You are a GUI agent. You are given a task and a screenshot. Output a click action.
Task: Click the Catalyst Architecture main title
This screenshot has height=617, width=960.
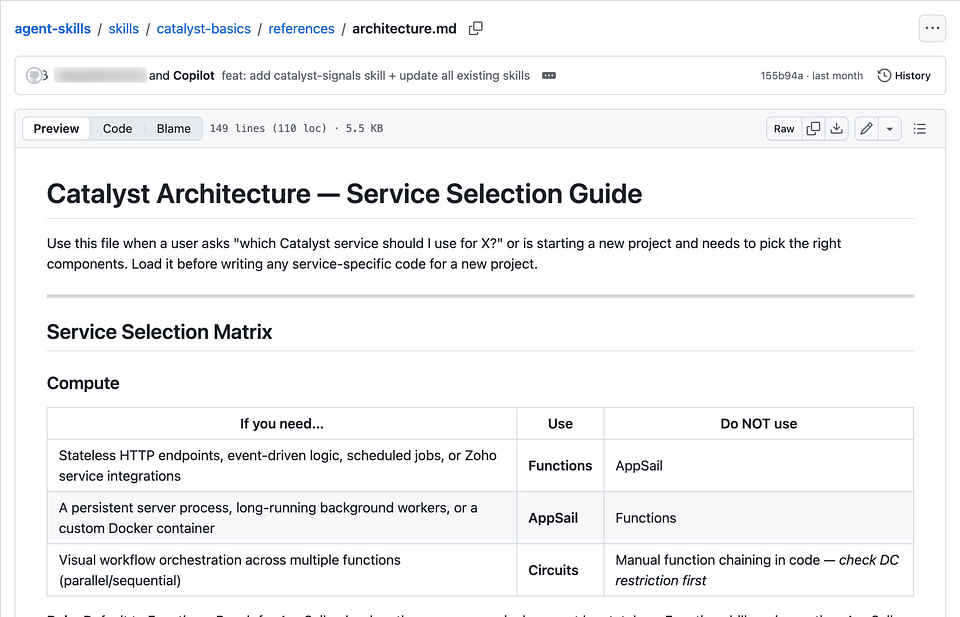click(344, 194)
